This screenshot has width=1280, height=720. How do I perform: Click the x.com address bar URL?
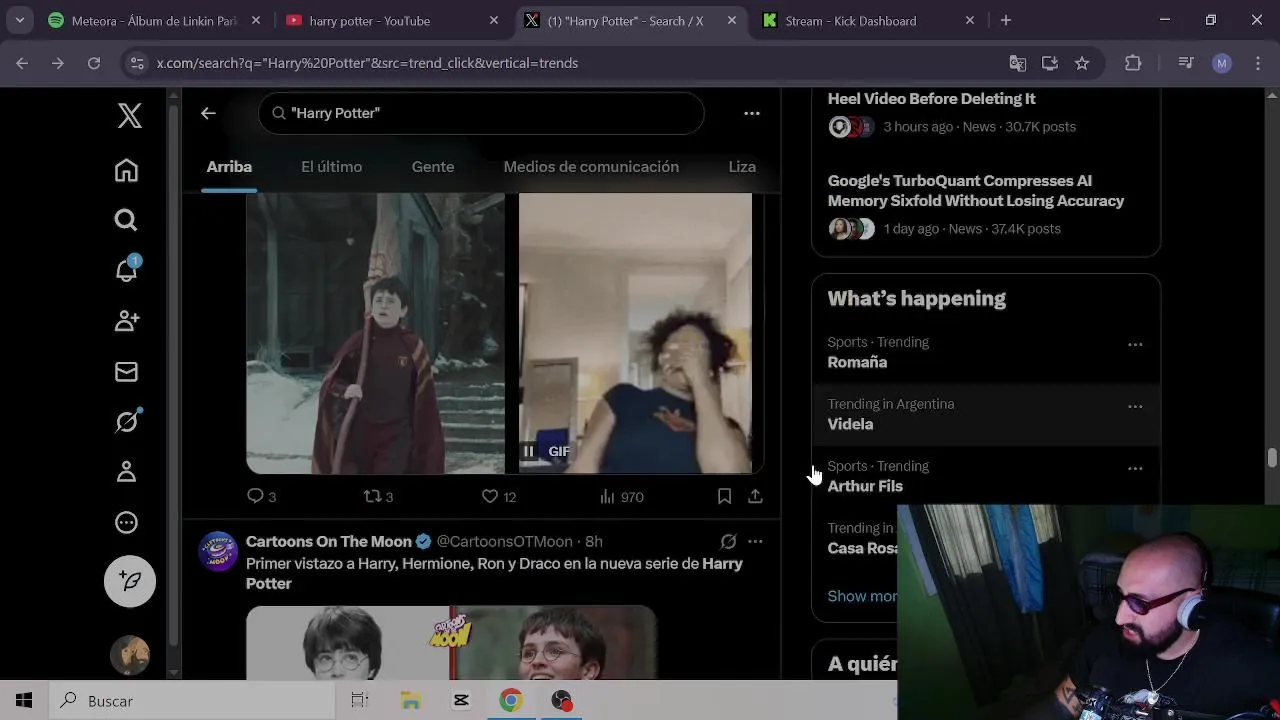367,63
